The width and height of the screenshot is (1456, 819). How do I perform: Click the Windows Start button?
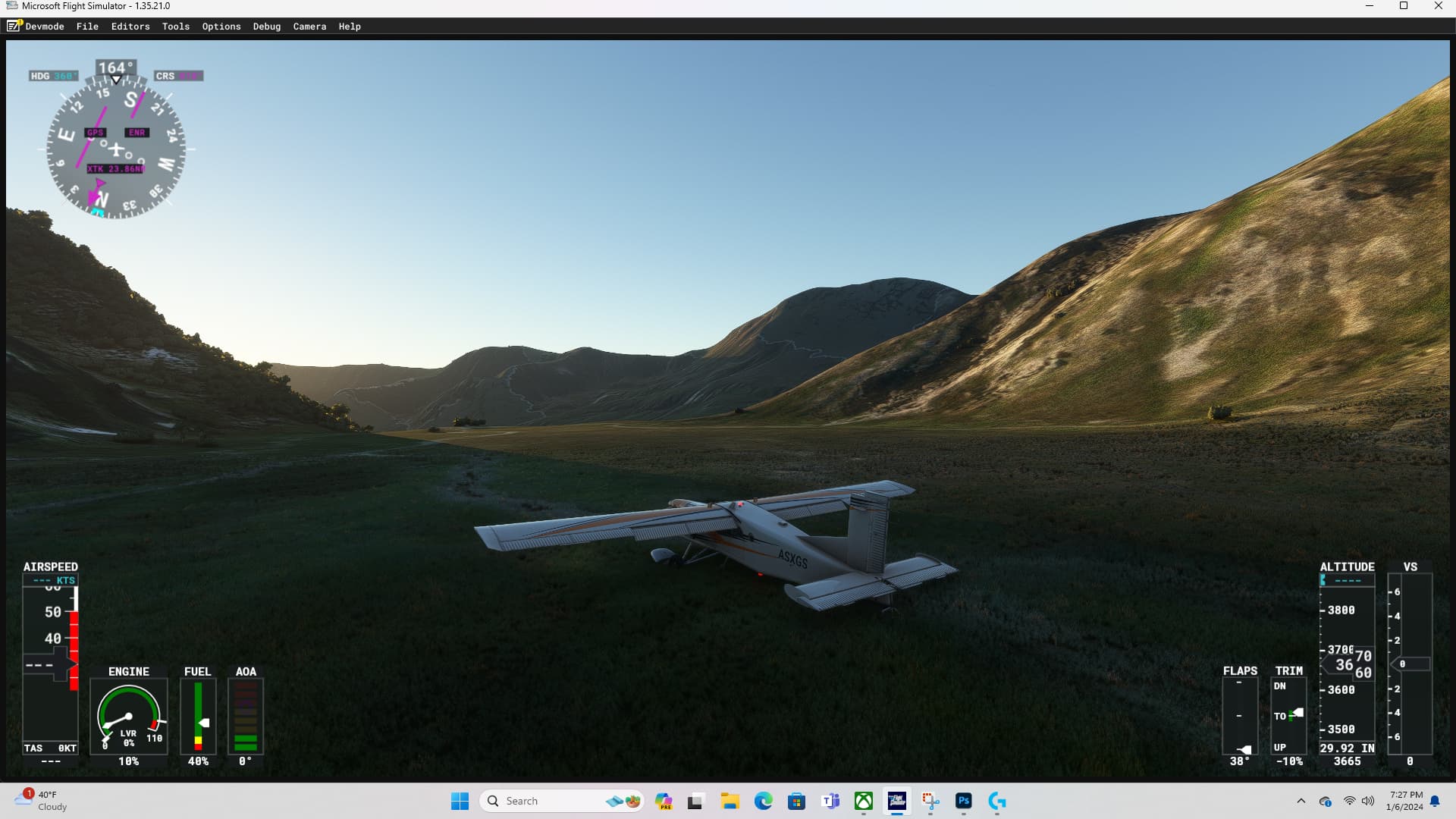click(x=460, y=801)
